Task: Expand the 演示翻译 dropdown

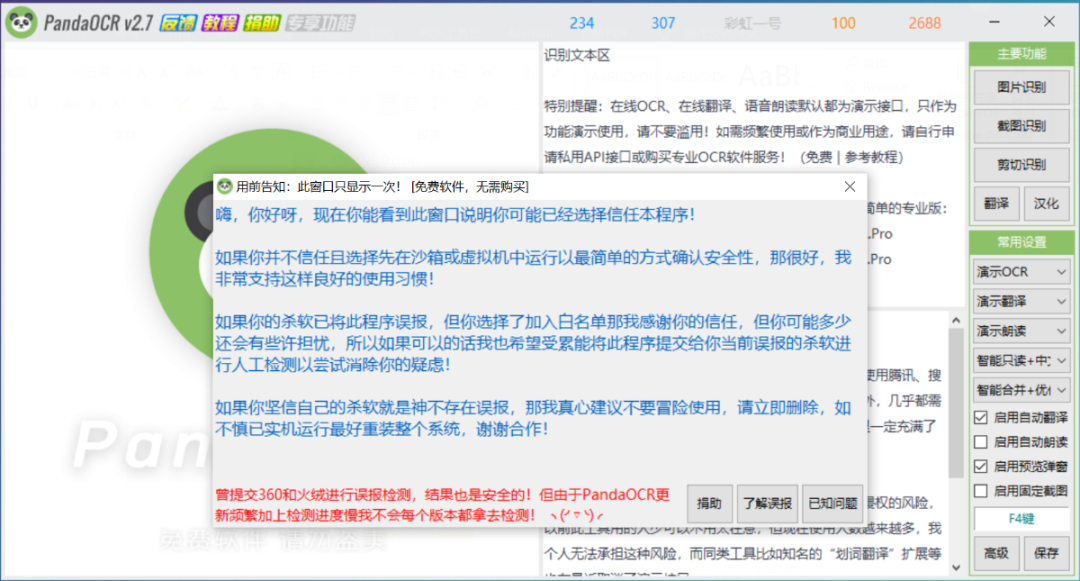Action: (x=1021, y=302)
